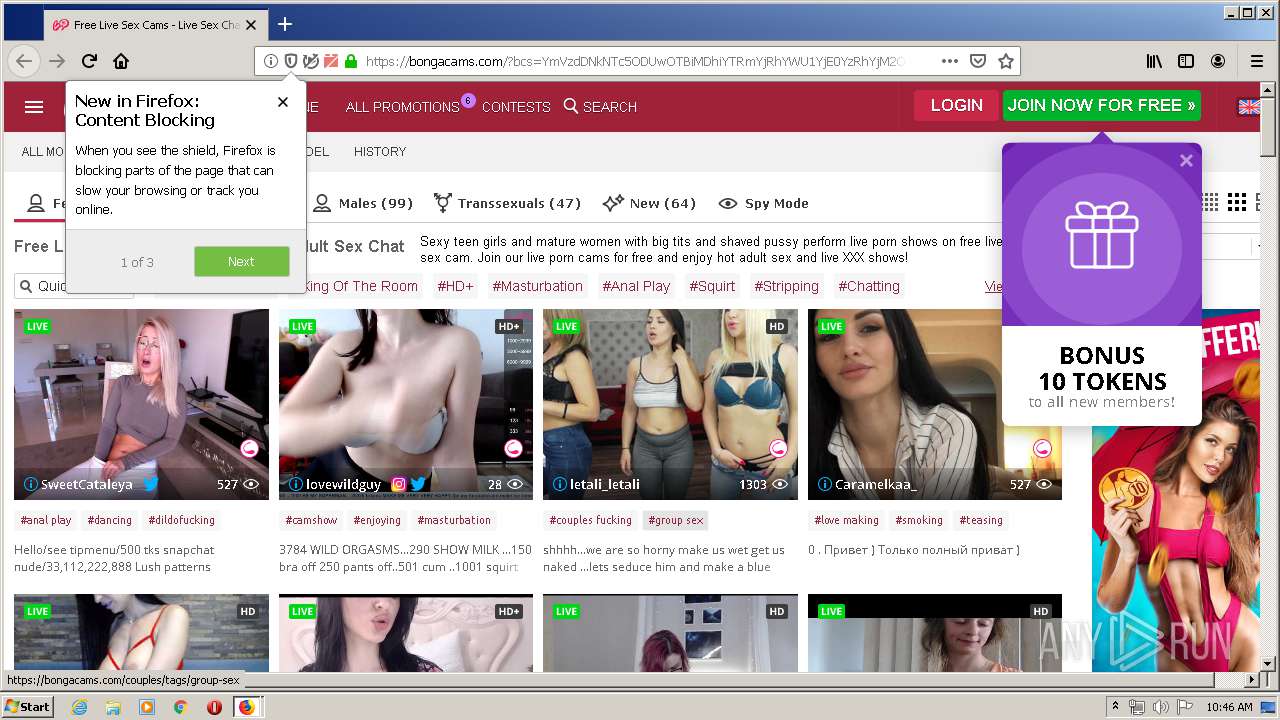Bookmark this page with the star
The image size is (1280, 720).
(x=1006, y=61)
